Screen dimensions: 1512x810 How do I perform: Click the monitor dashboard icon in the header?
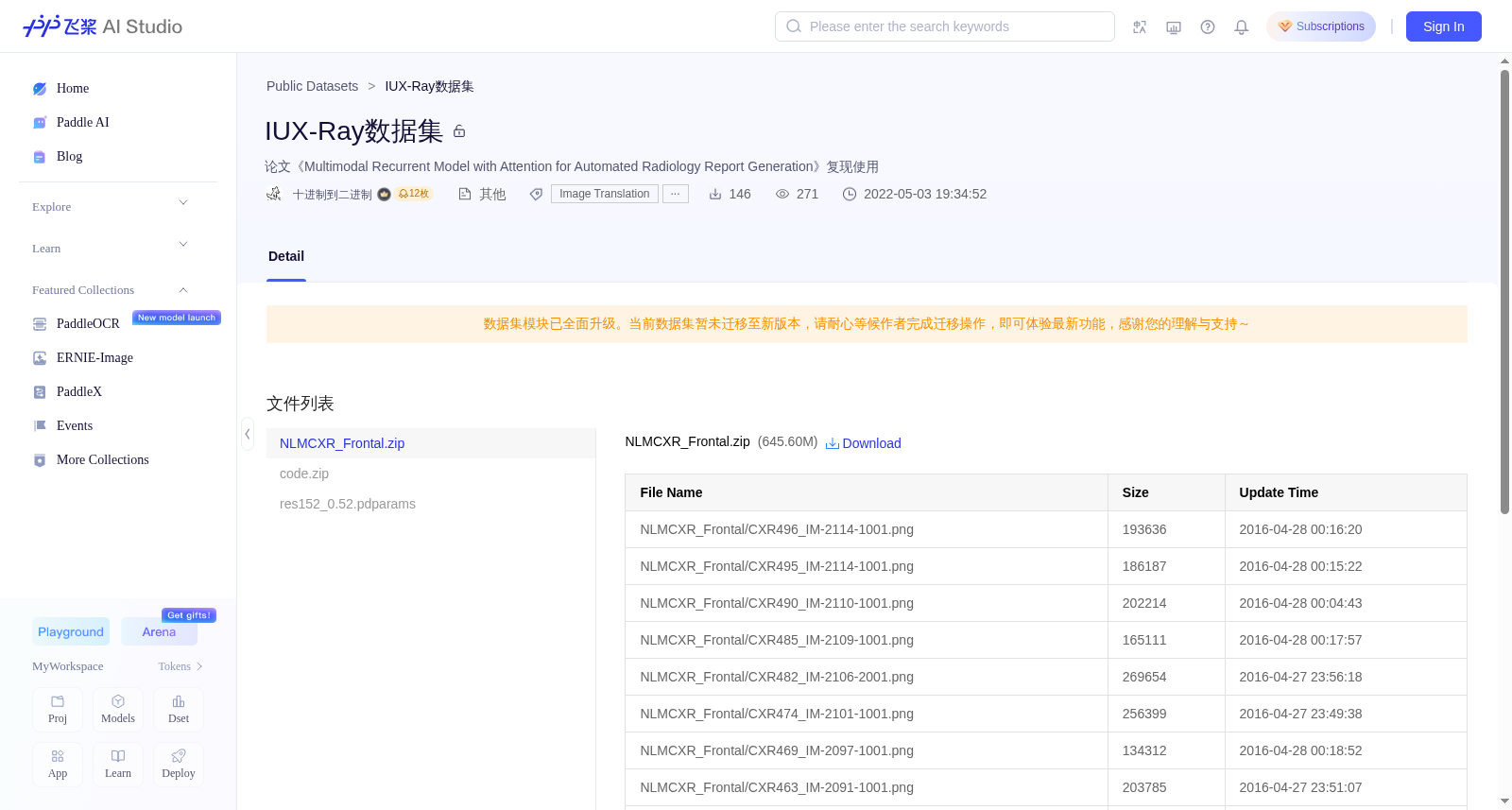1174,27
